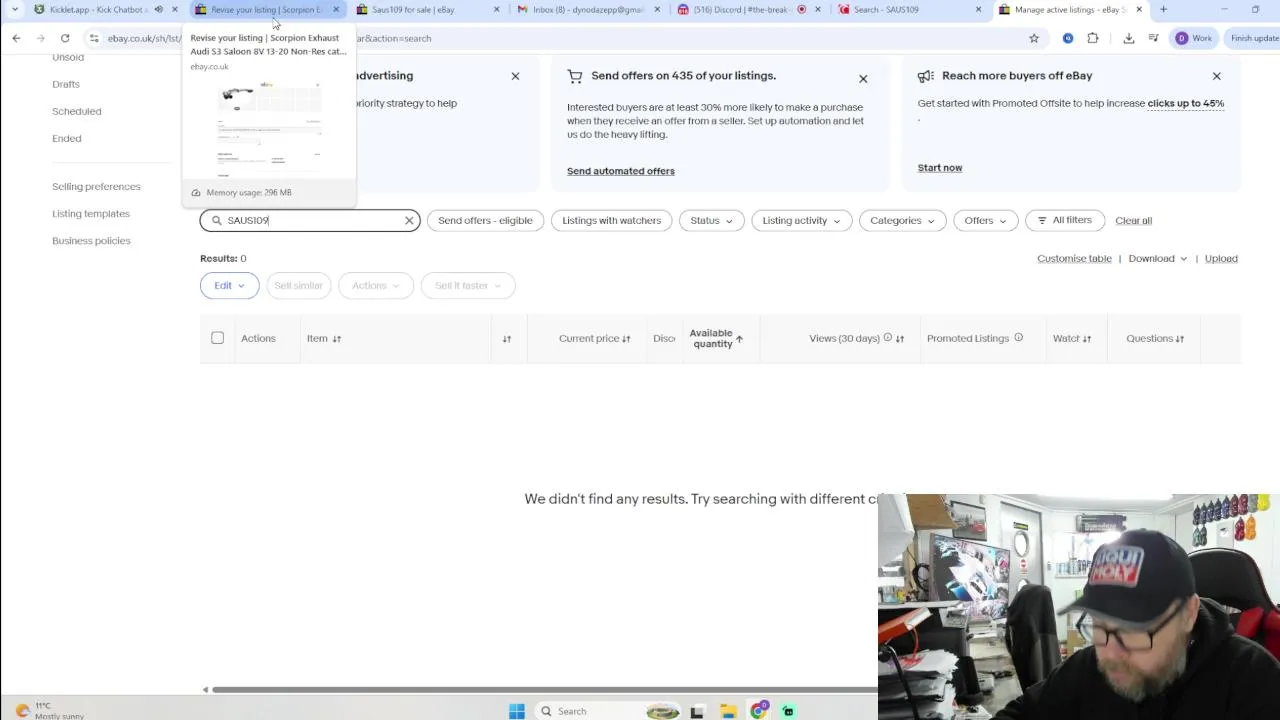Dismiss the advertising promo card
This screenshot has width=1280, height=720.
coord(515,76)
